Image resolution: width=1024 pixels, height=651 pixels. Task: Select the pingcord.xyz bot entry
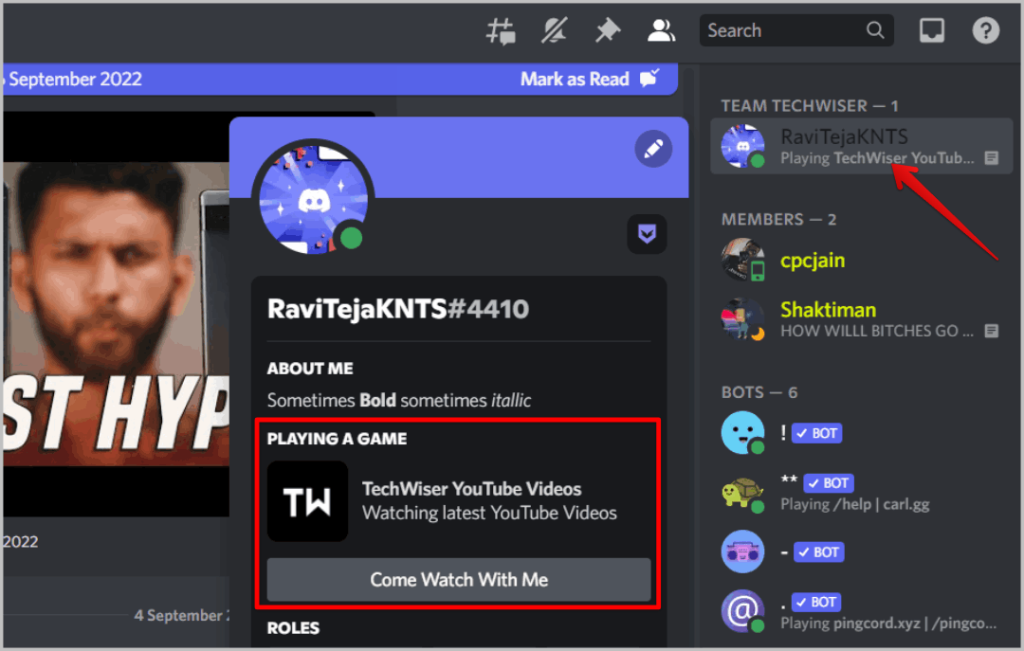click(861, 612)
